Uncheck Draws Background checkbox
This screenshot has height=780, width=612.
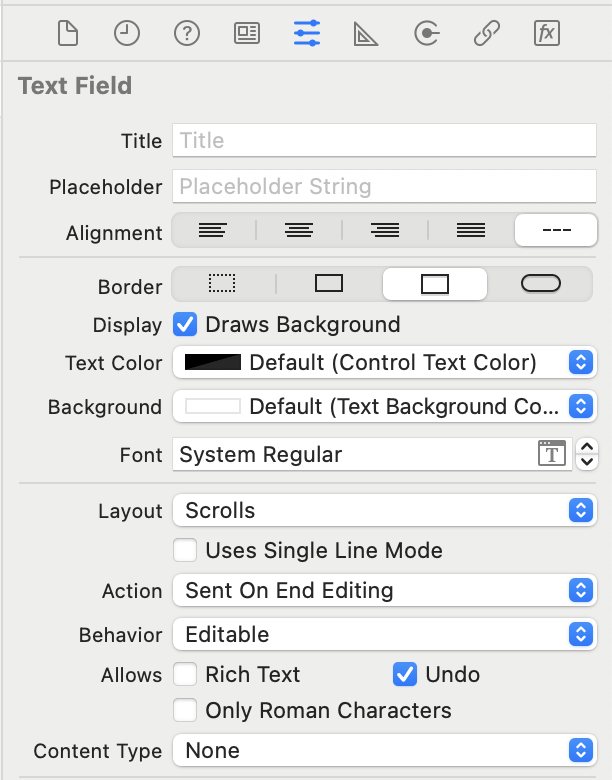pyautogui.click(x=185, y=324)
